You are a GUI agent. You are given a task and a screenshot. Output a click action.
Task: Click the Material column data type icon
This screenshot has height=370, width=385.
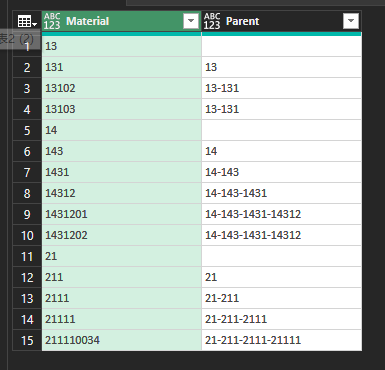pos(52,21)
